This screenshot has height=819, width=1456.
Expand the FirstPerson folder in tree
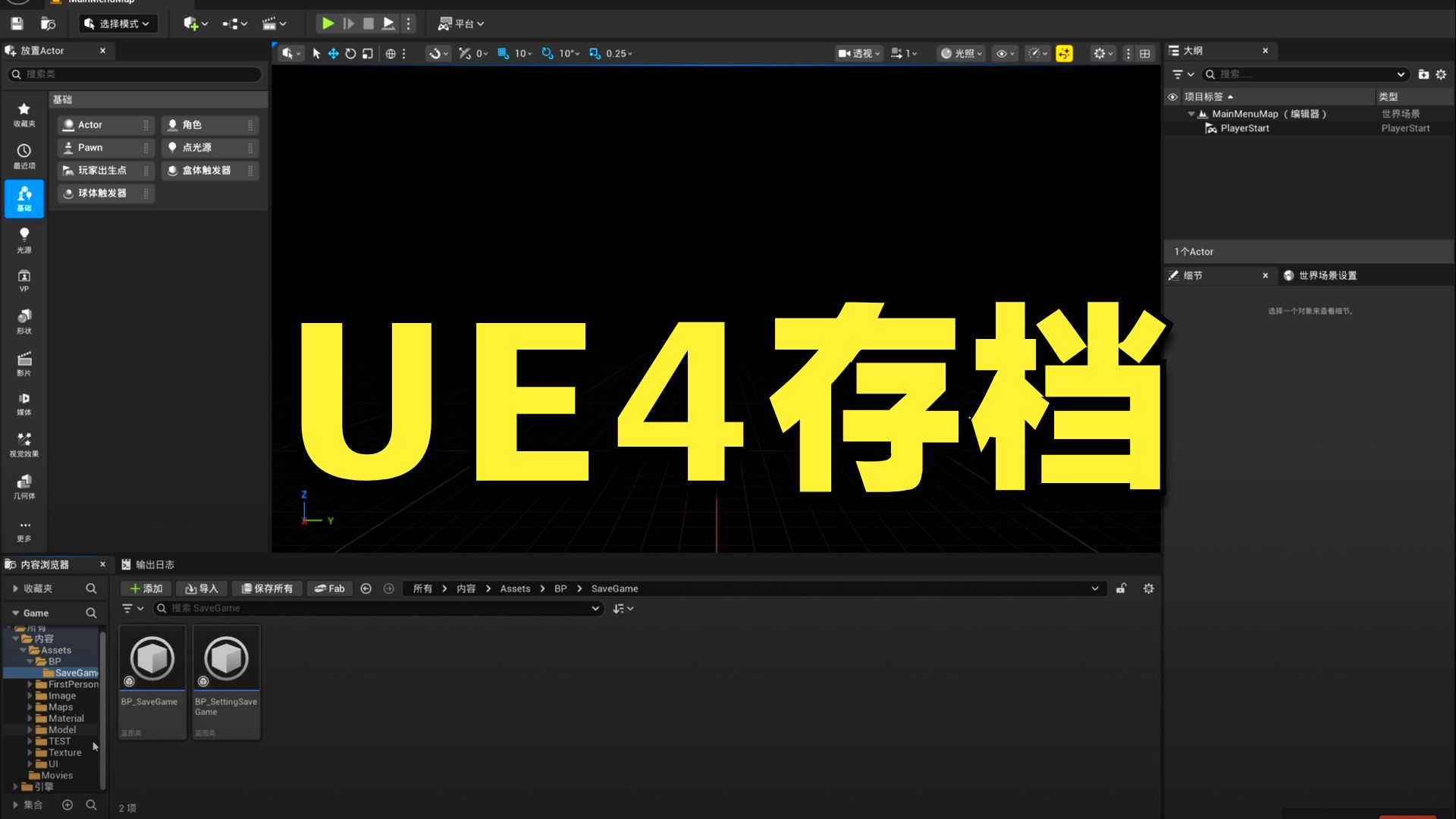pyautogui.click(x=30, y=685)
